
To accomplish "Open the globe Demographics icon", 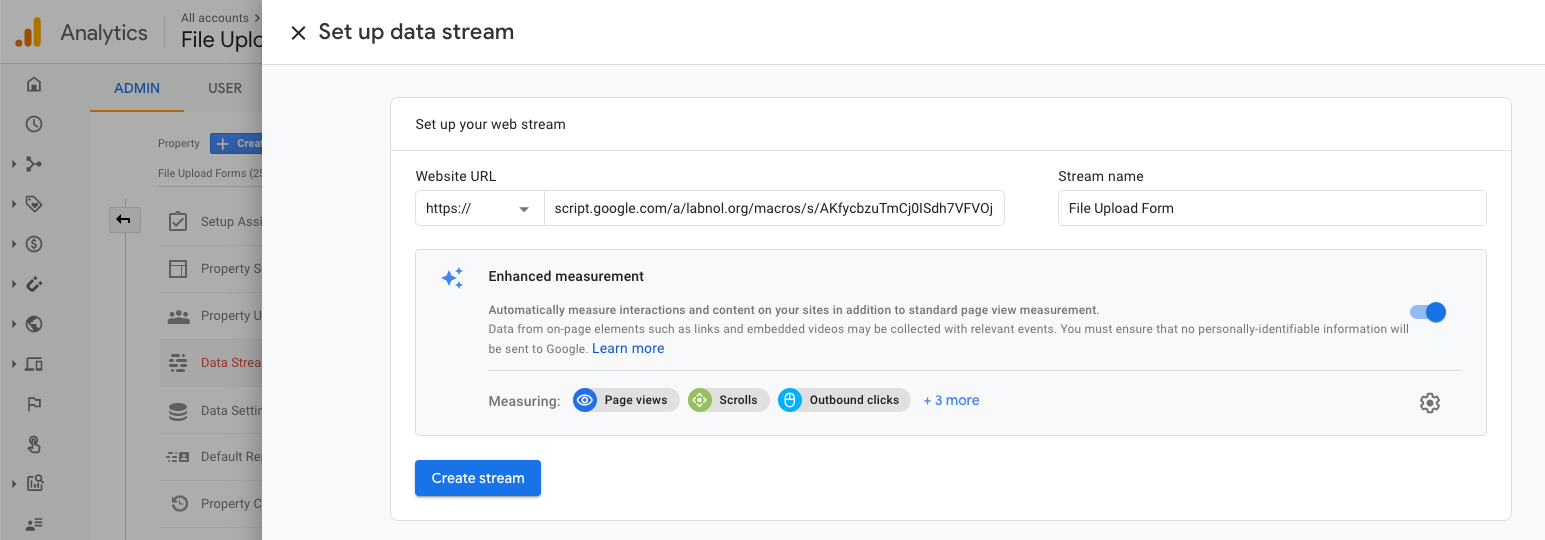I will [34, 324].
